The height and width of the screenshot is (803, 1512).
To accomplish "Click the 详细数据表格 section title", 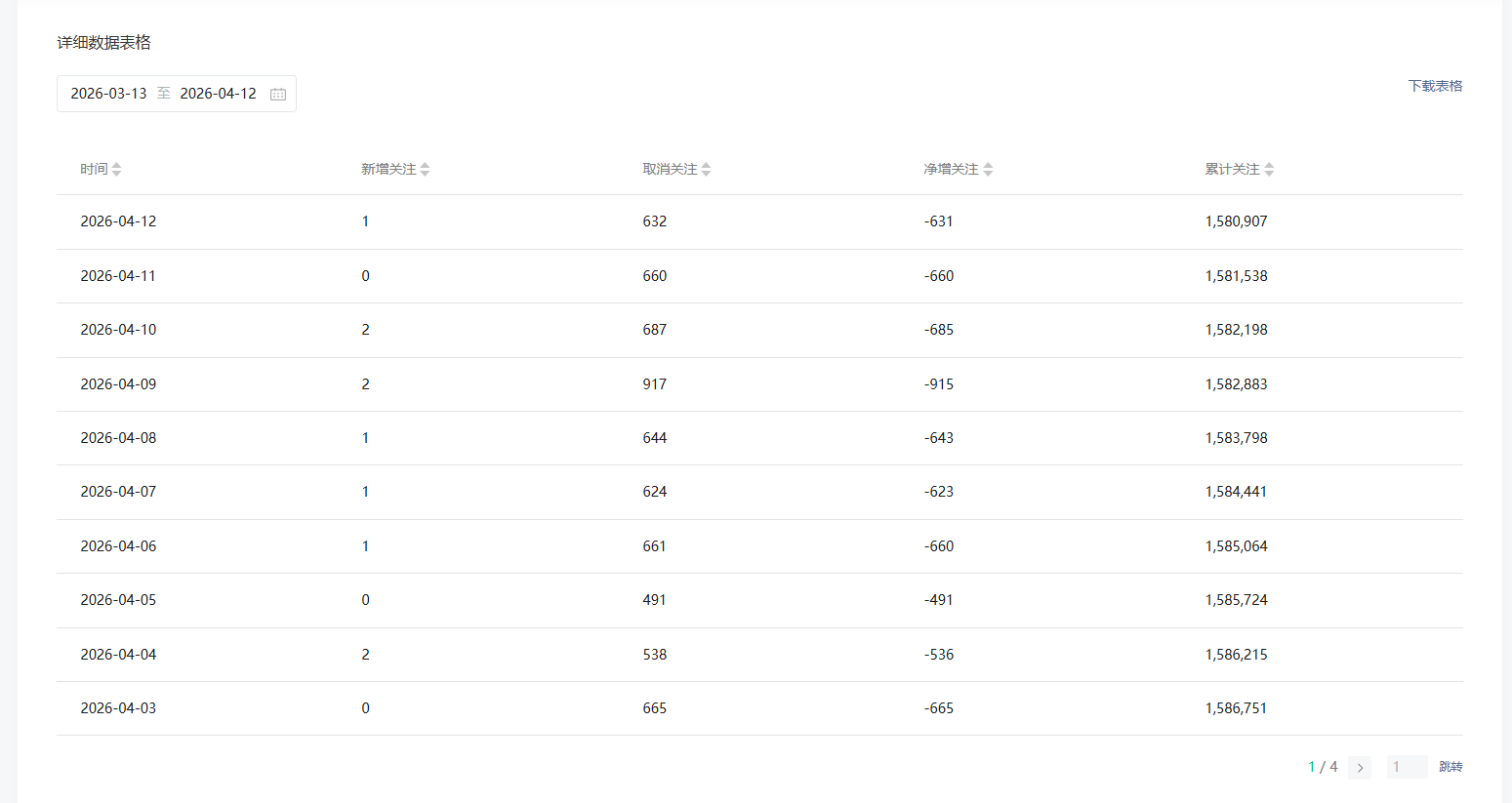I will click(103, 43).
